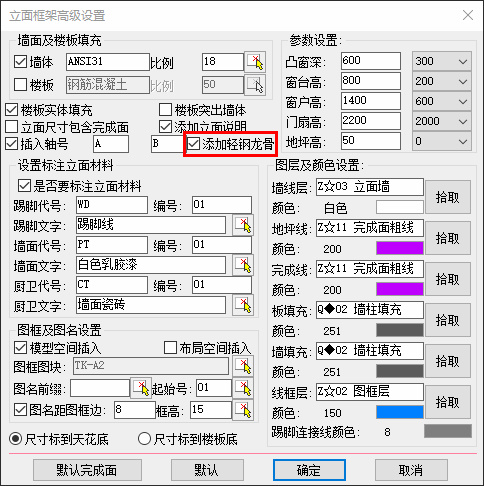The image size is (484, 486).
Task: Toggle 添加轻钢龙骨 checkbox
Action: pos(193,144)
